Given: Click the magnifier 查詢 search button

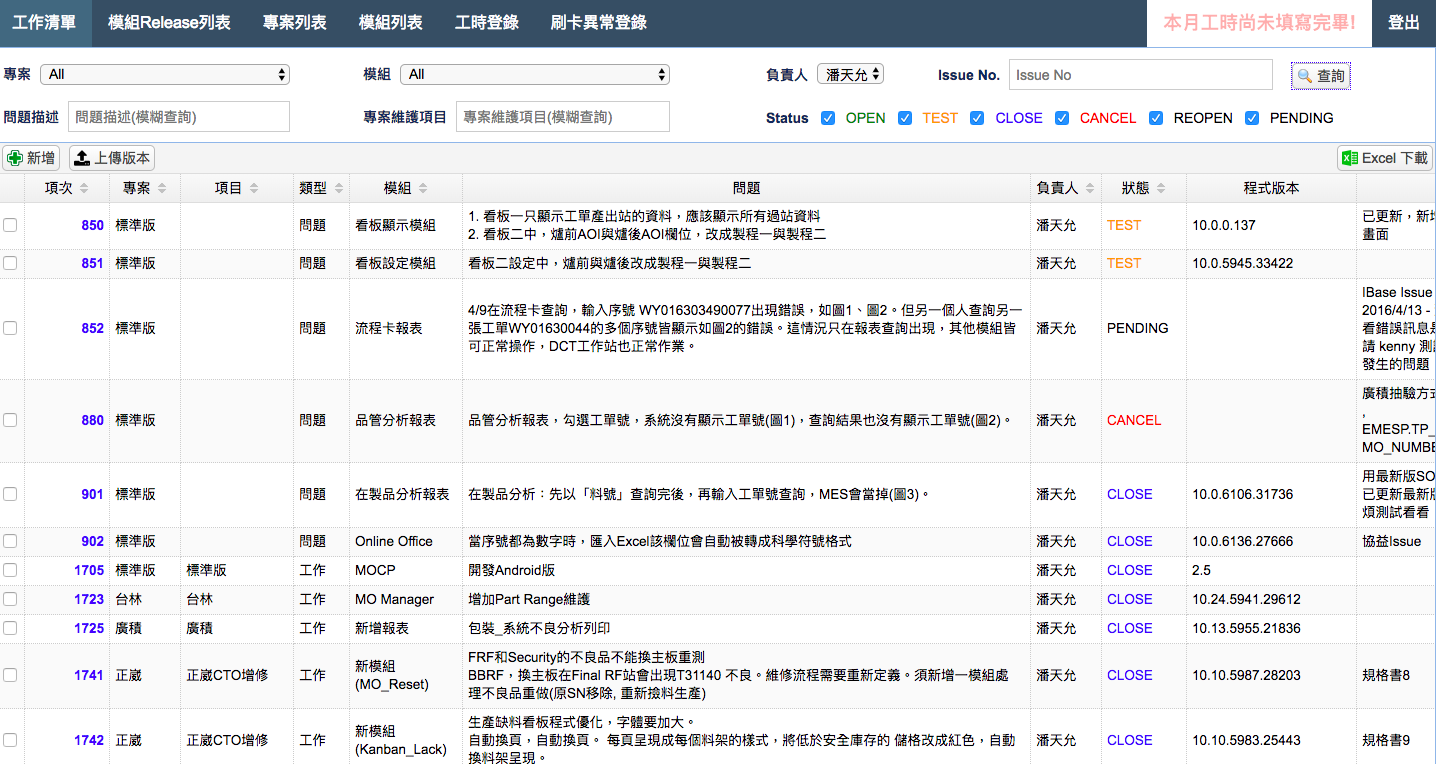Looking at the screenshot, I should pos(1320,75).
